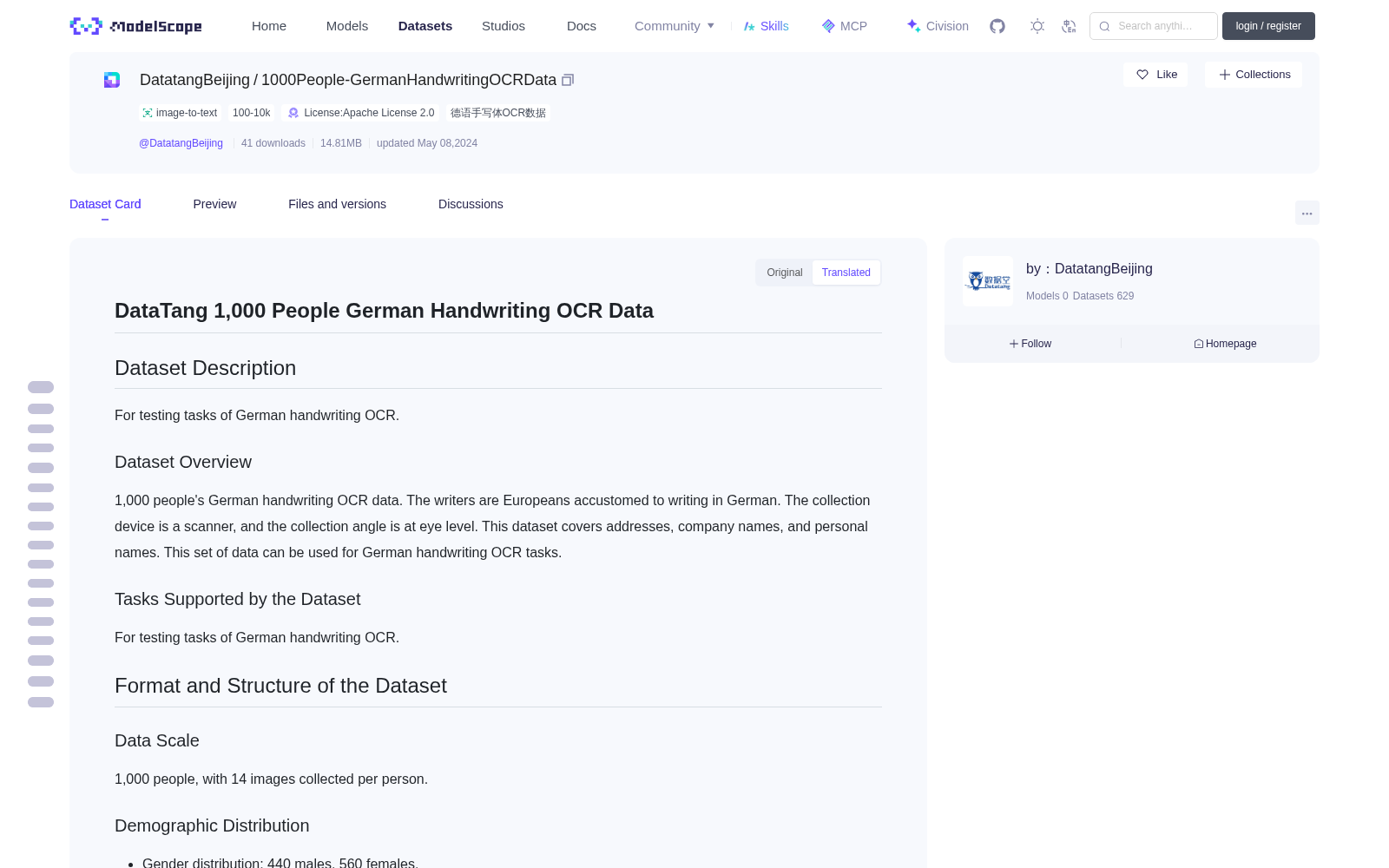Screen dimensions: 1389x868
Task: Open the organization Homepage link
Action: (x=1225, y=344)
